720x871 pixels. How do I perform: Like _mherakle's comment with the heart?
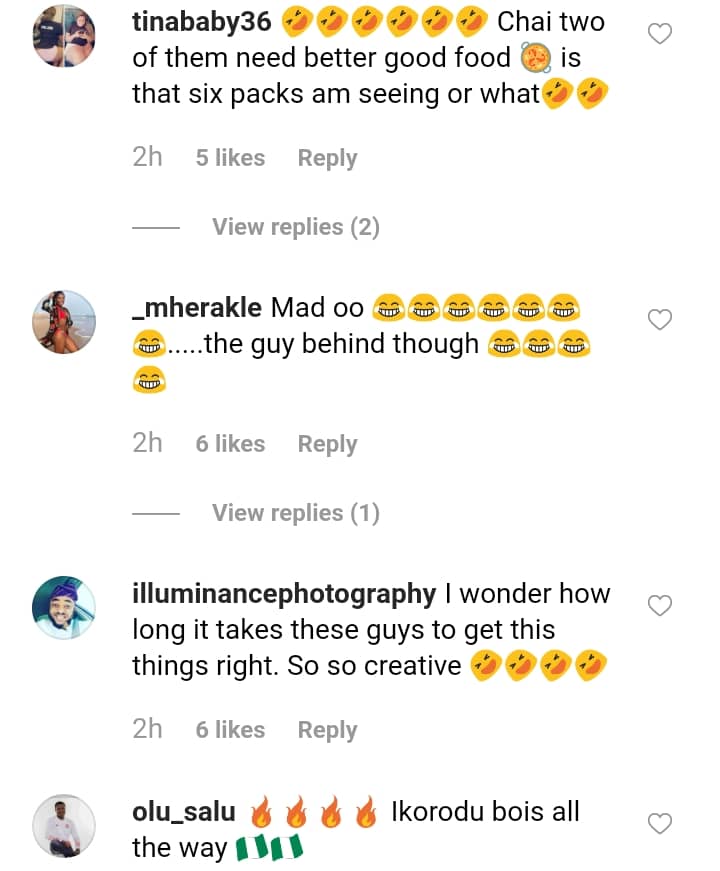(x=660, y=320)
